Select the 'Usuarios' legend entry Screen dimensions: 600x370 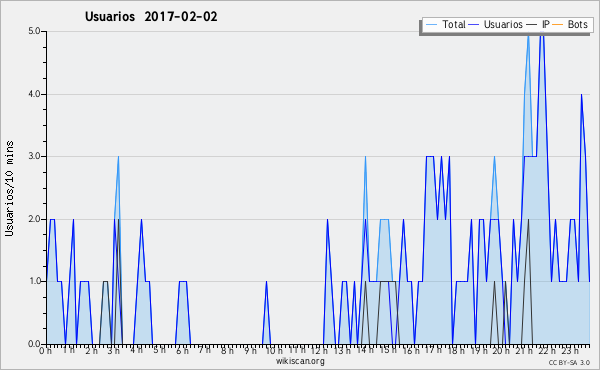(x=503, y=24)
